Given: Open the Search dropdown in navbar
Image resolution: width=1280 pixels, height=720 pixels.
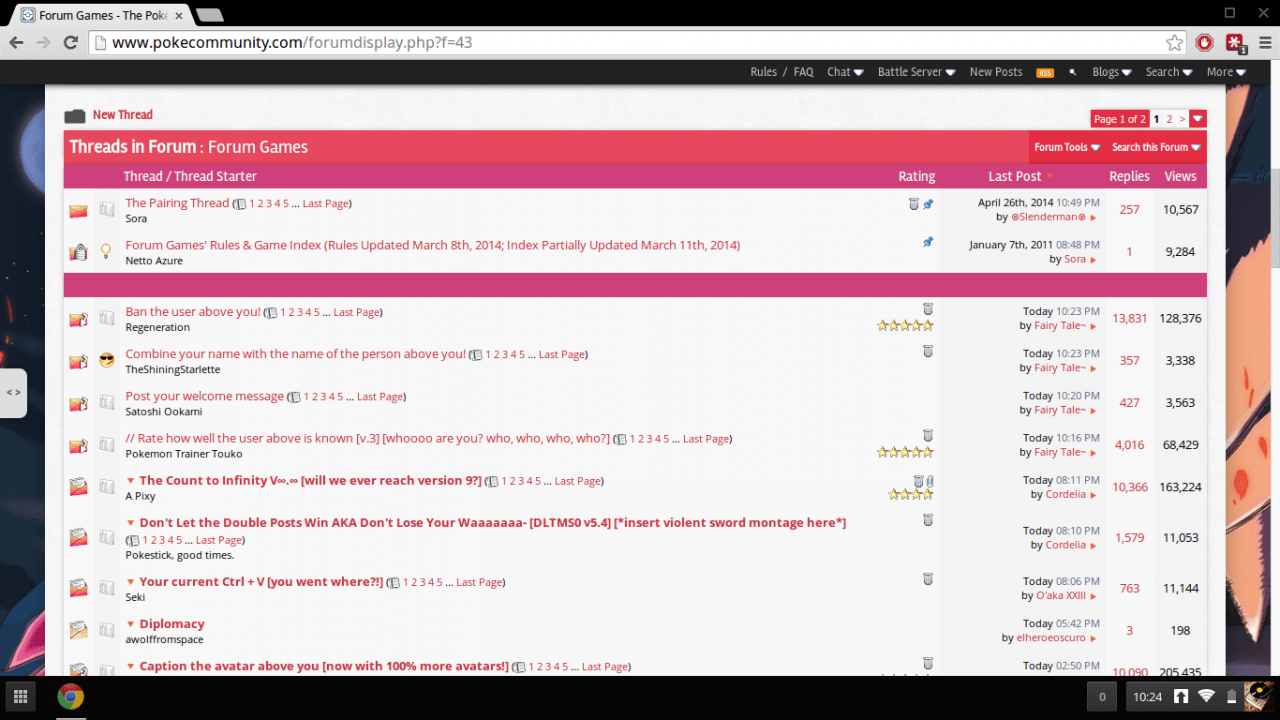Looking at the screenshot, I should point(1169,72).
